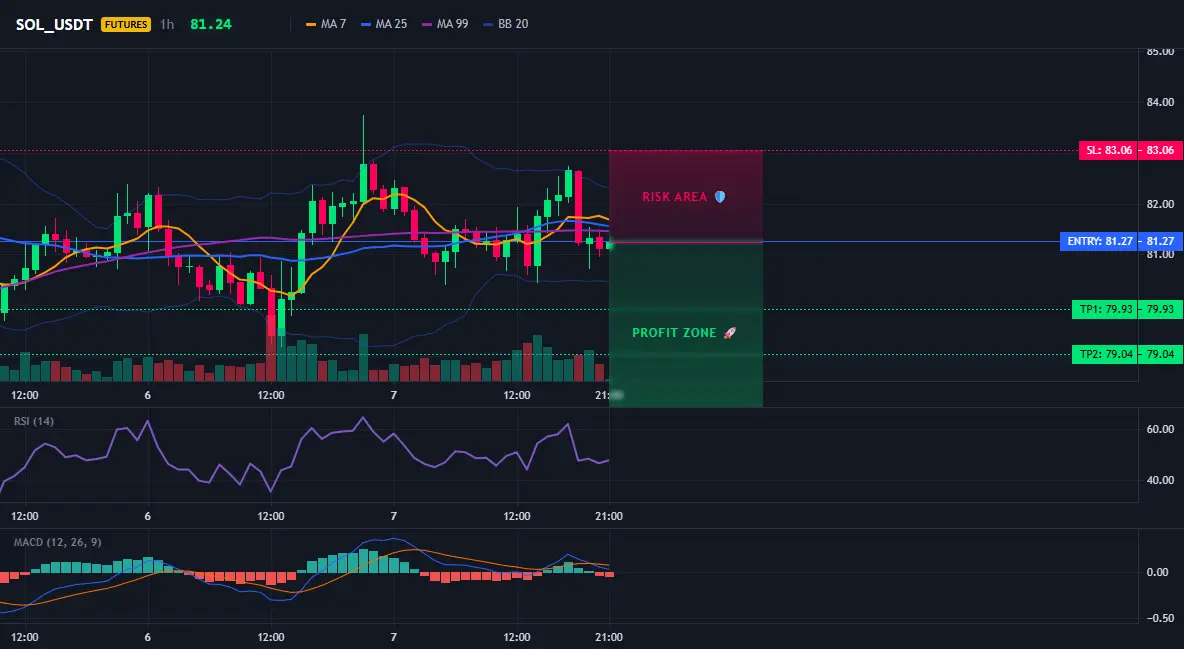Click the SL: 83.06 stop loss label
Image resolution: width=1184 pixels, height=649 pixels.
1108,150
